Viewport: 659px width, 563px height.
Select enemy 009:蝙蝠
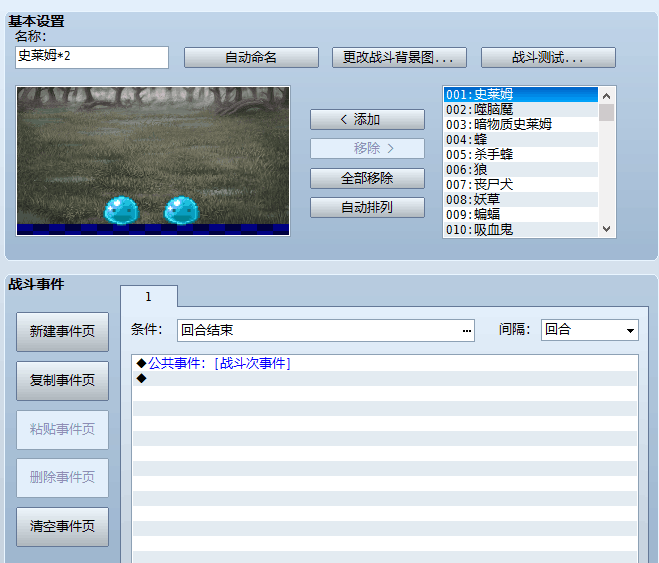[521, 215]
